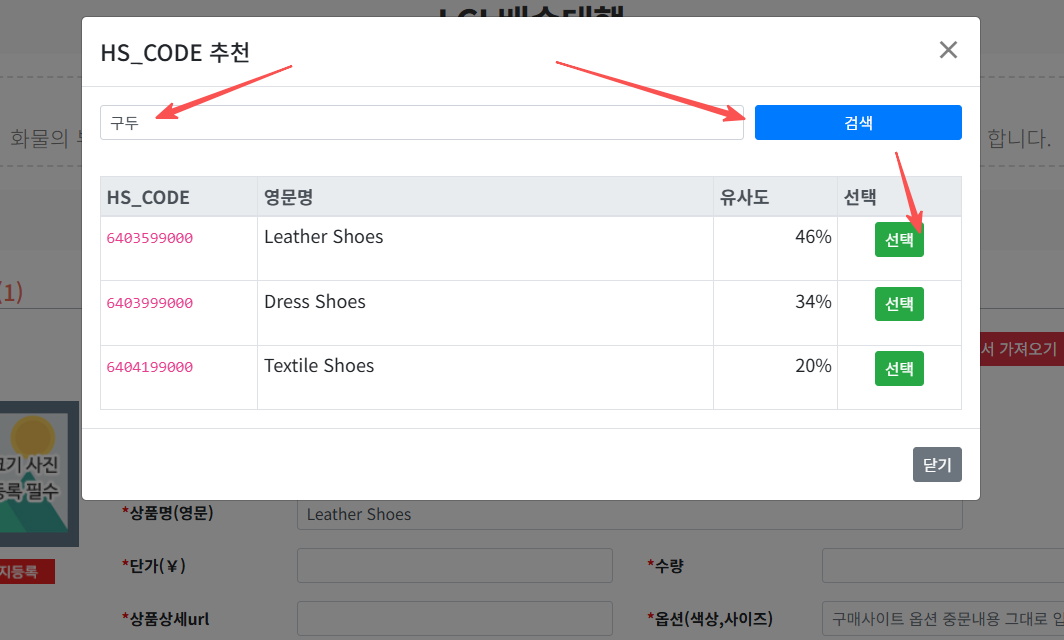Click the HS_CODE column header
The image size is (1064, 640).
pyautogui.click(x=148, y=197)
